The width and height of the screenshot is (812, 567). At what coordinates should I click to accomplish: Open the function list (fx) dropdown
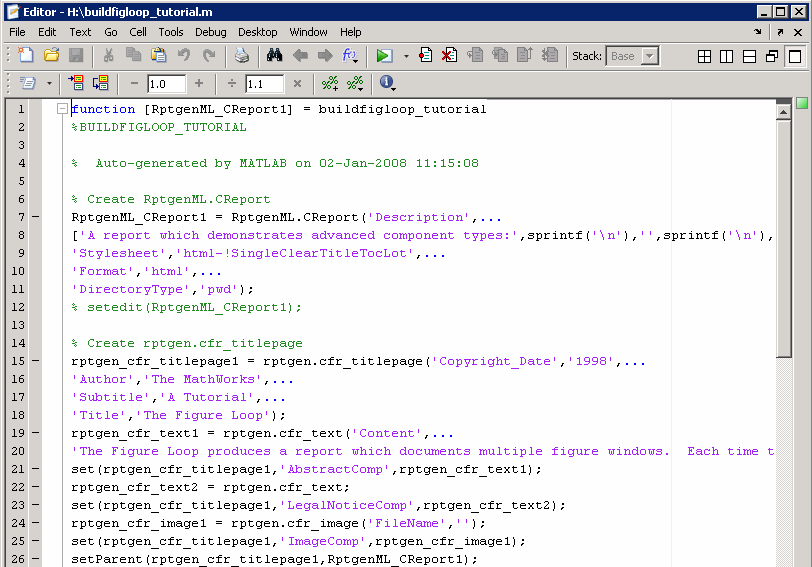pos(350,56)
